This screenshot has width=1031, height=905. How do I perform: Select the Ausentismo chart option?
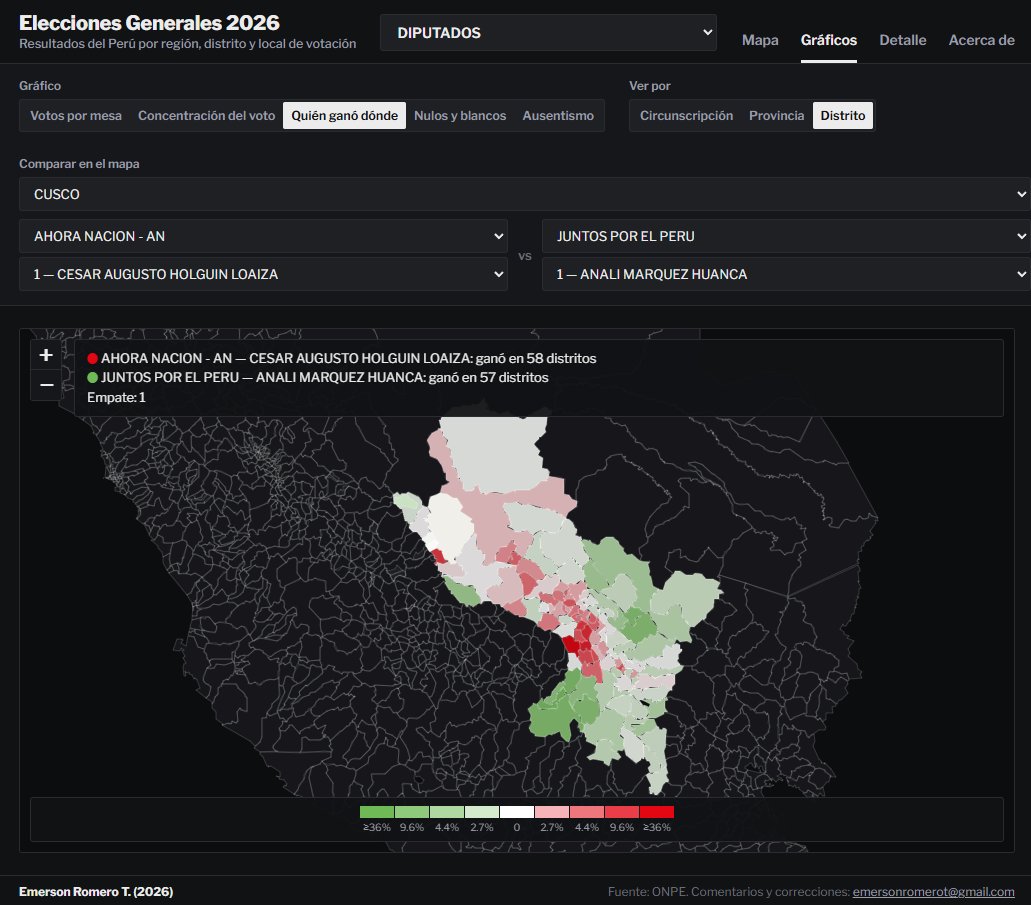pos(558,116)
